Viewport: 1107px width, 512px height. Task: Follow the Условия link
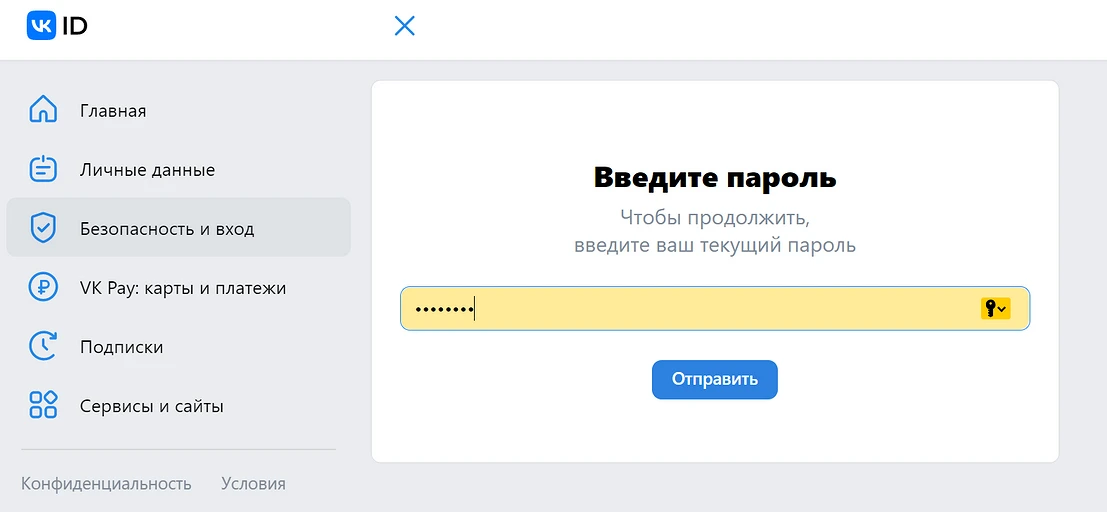point(253,484)
